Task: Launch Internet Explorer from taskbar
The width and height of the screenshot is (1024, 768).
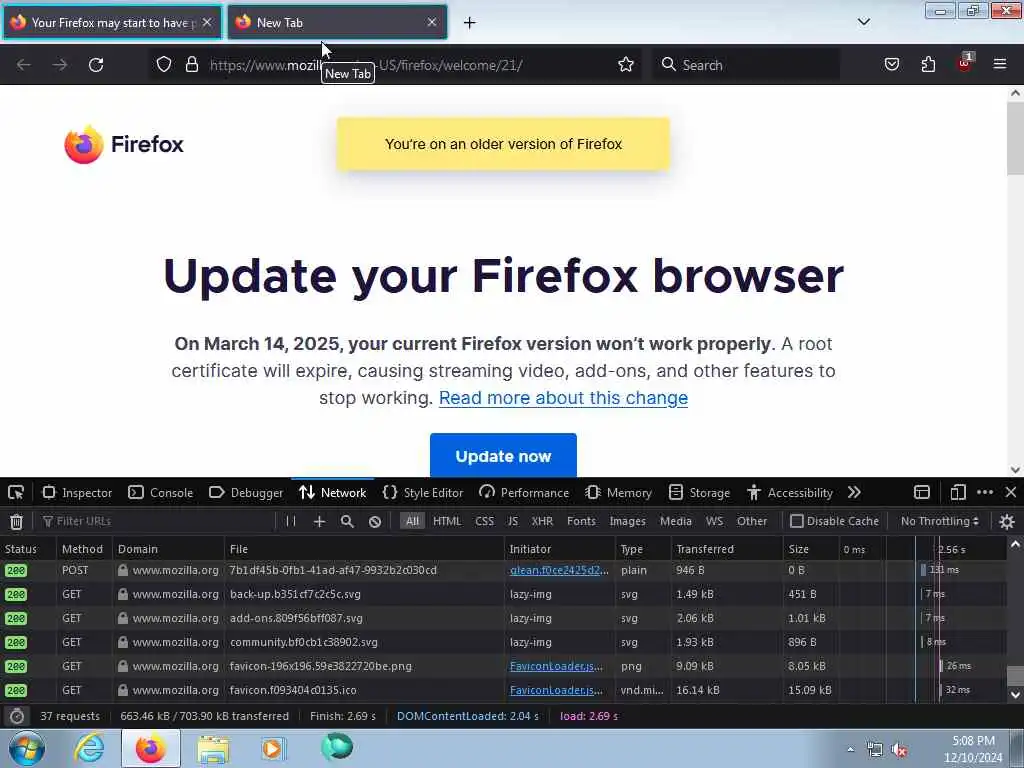Action: pyautogui.click(x=89, y=748)
